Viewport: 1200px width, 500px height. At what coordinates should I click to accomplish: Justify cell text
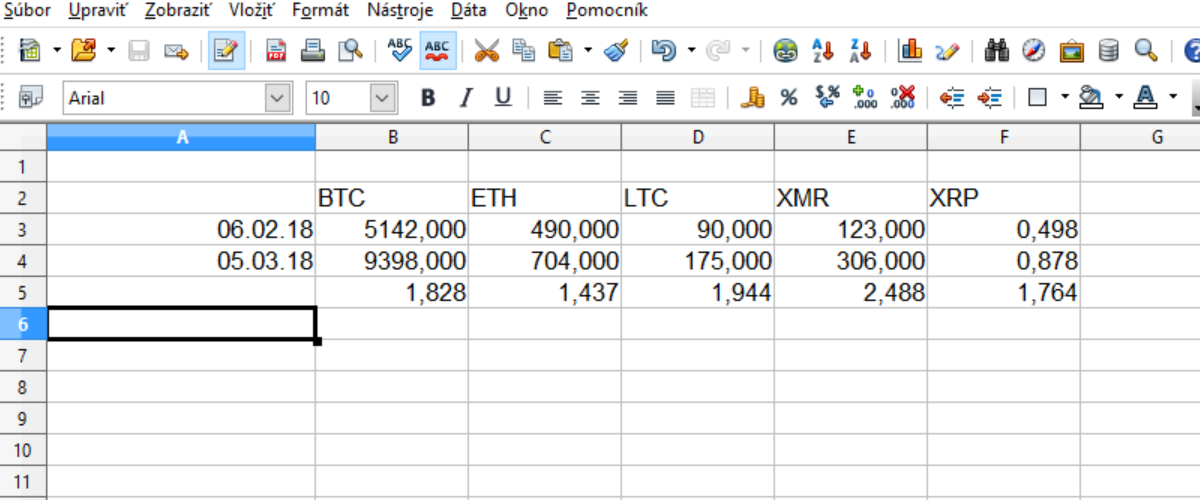click(665, 98)
